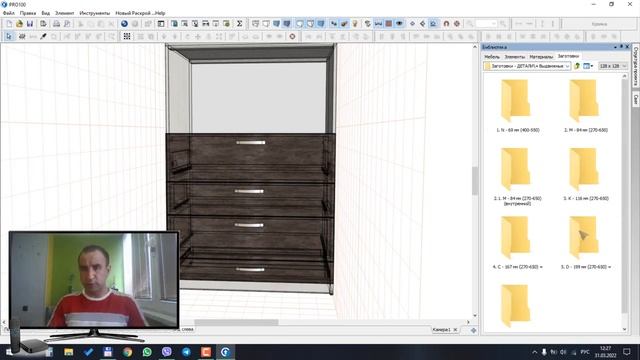Viewport: 640px width, 360px height.
Task: Open the Новый Раскрой menu
Action: click(x=133, y=13)
